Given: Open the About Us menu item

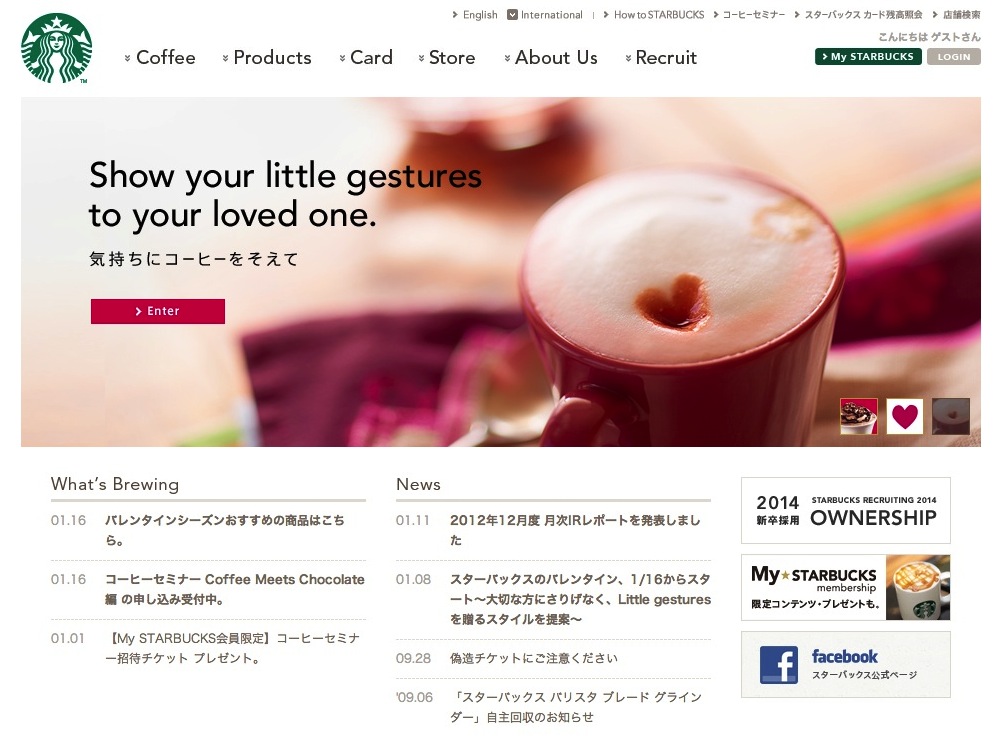Looking at the screenshot, I should pyautogui.click(x=551, y=57).
